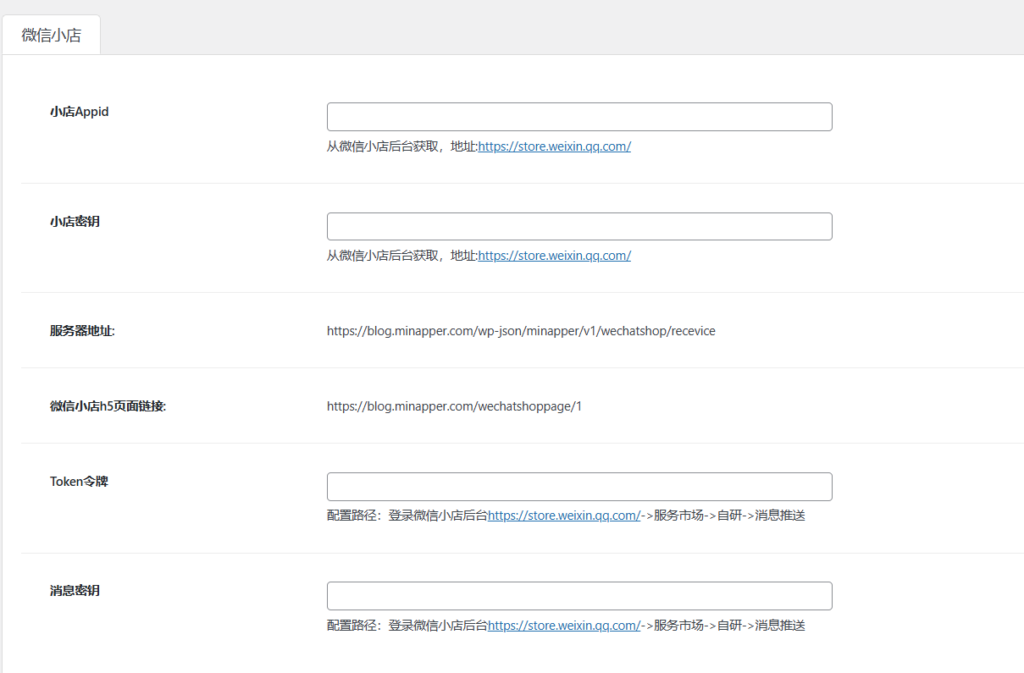Screen dimensions: 1024x673
Task: Open store.weixin.qq.com link under Token令牌
Action: pyautogui.click(x=564, y=516)
